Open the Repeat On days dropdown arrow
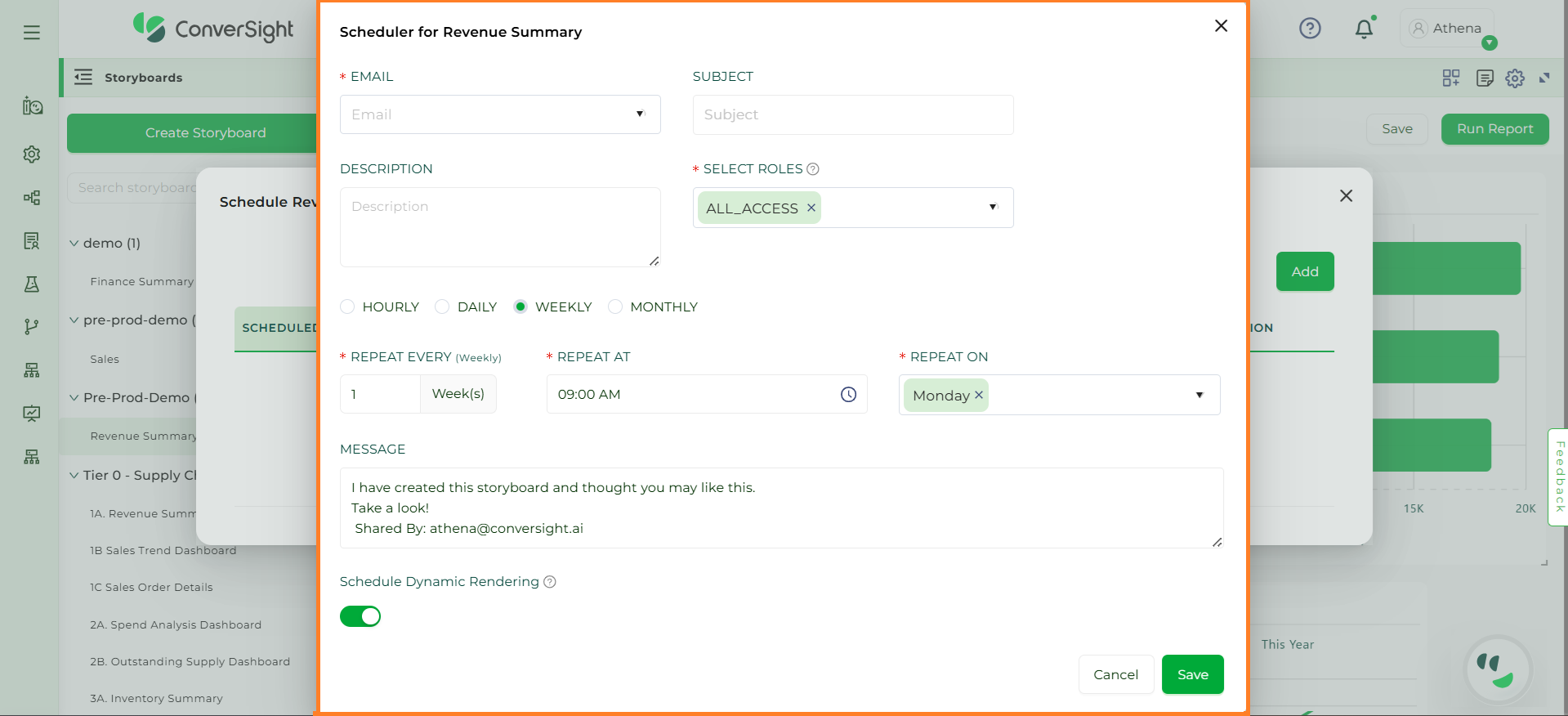Image resolution: width=1568 pixels, height=716 pixels. click(x=1199, y=395)
